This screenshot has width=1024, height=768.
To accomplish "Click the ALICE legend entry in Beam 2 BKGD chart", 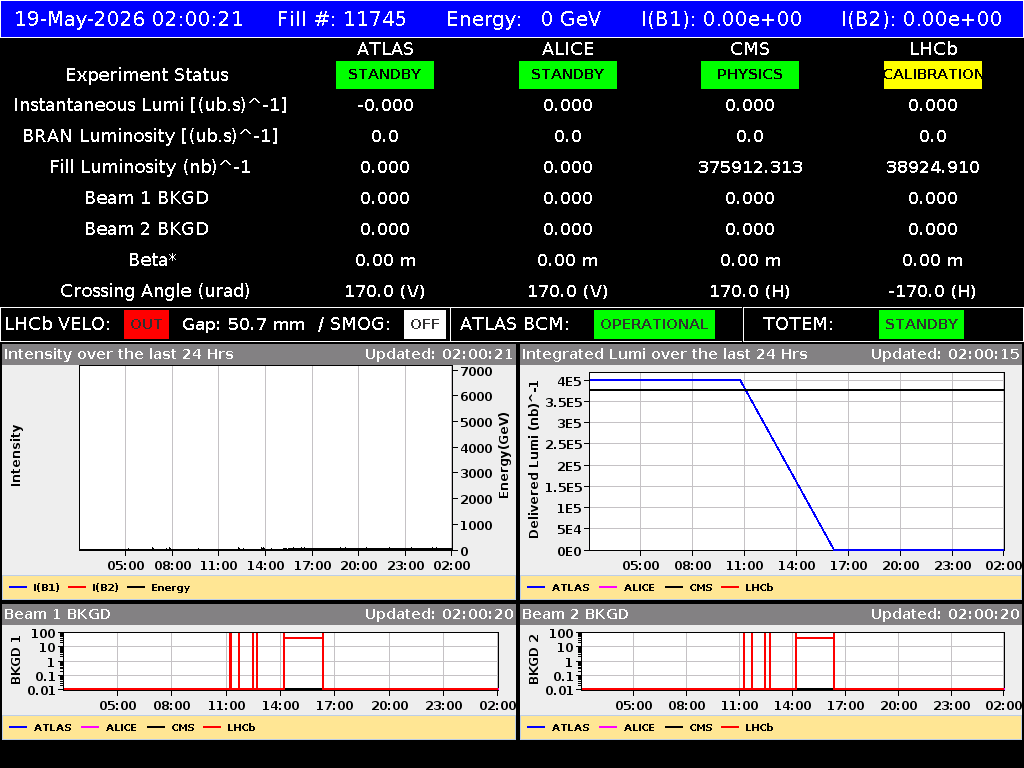I will pos(627,727).
